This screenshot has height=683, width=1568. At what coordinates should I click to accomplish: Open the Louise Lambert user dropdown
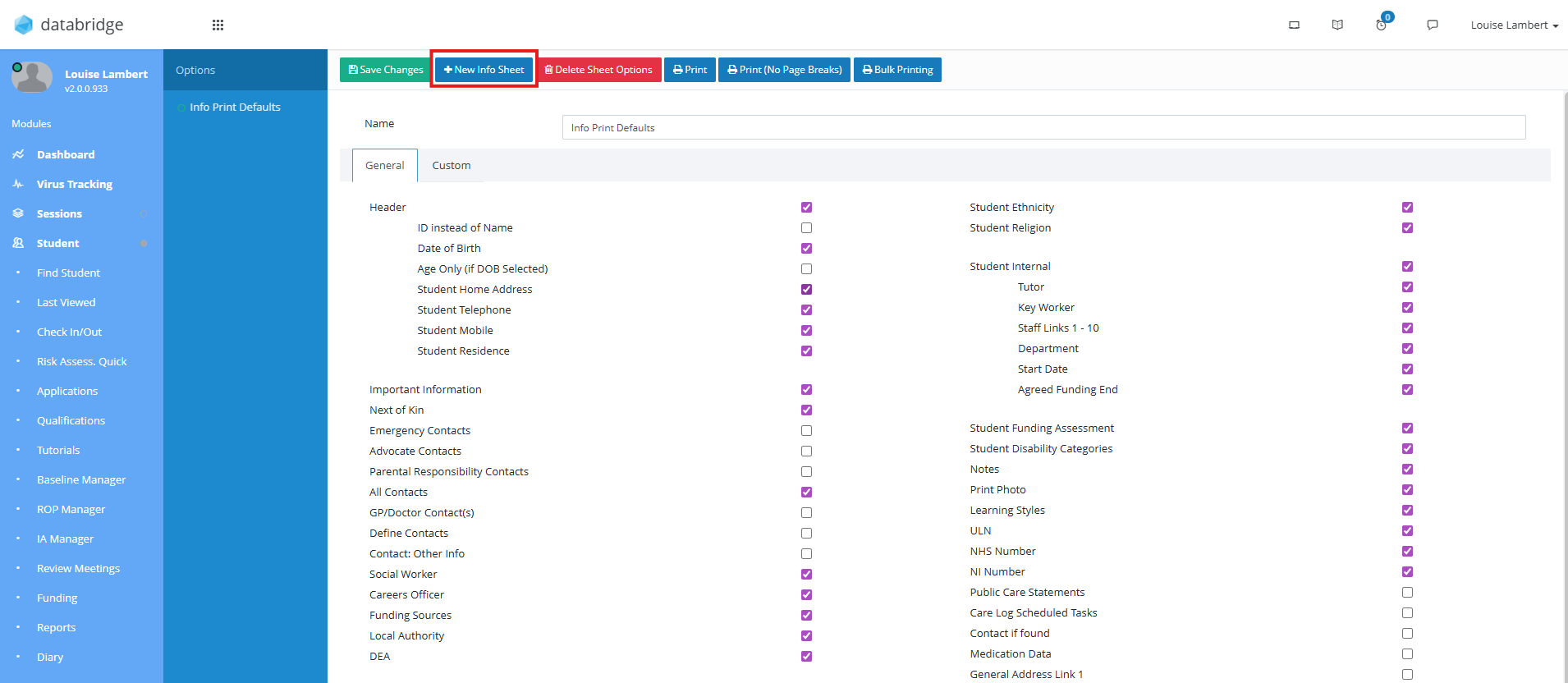pyautogui.click(x=1514, y=25)
